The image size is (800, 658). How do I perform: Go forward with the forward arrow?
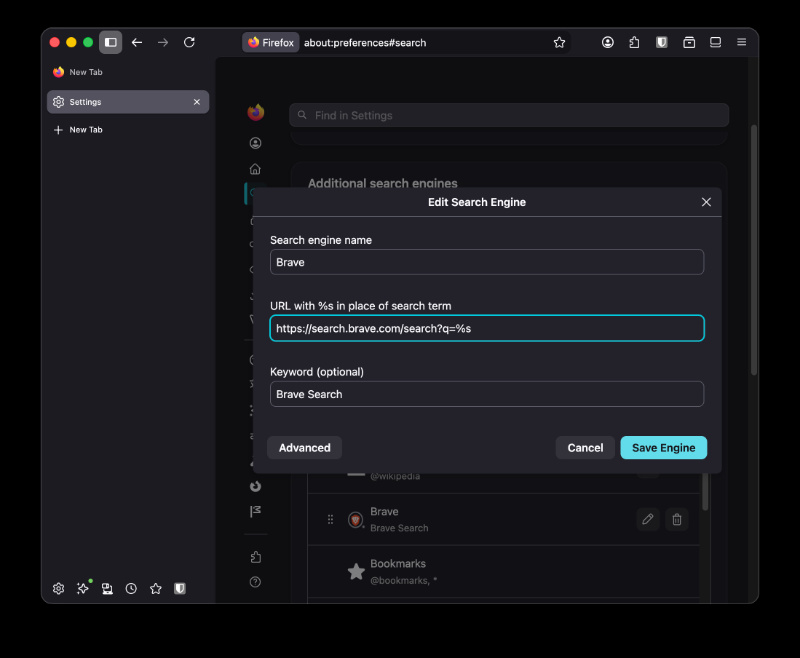pos(163,42)
